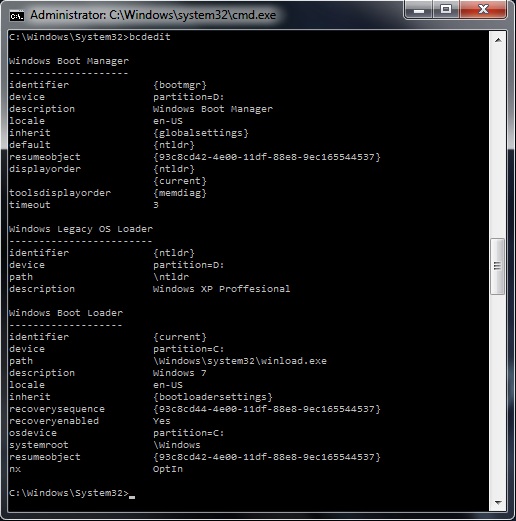The image size is (516, 521).
Task: Click the Windows XP Proffesional description text
Action: [221, 289]
